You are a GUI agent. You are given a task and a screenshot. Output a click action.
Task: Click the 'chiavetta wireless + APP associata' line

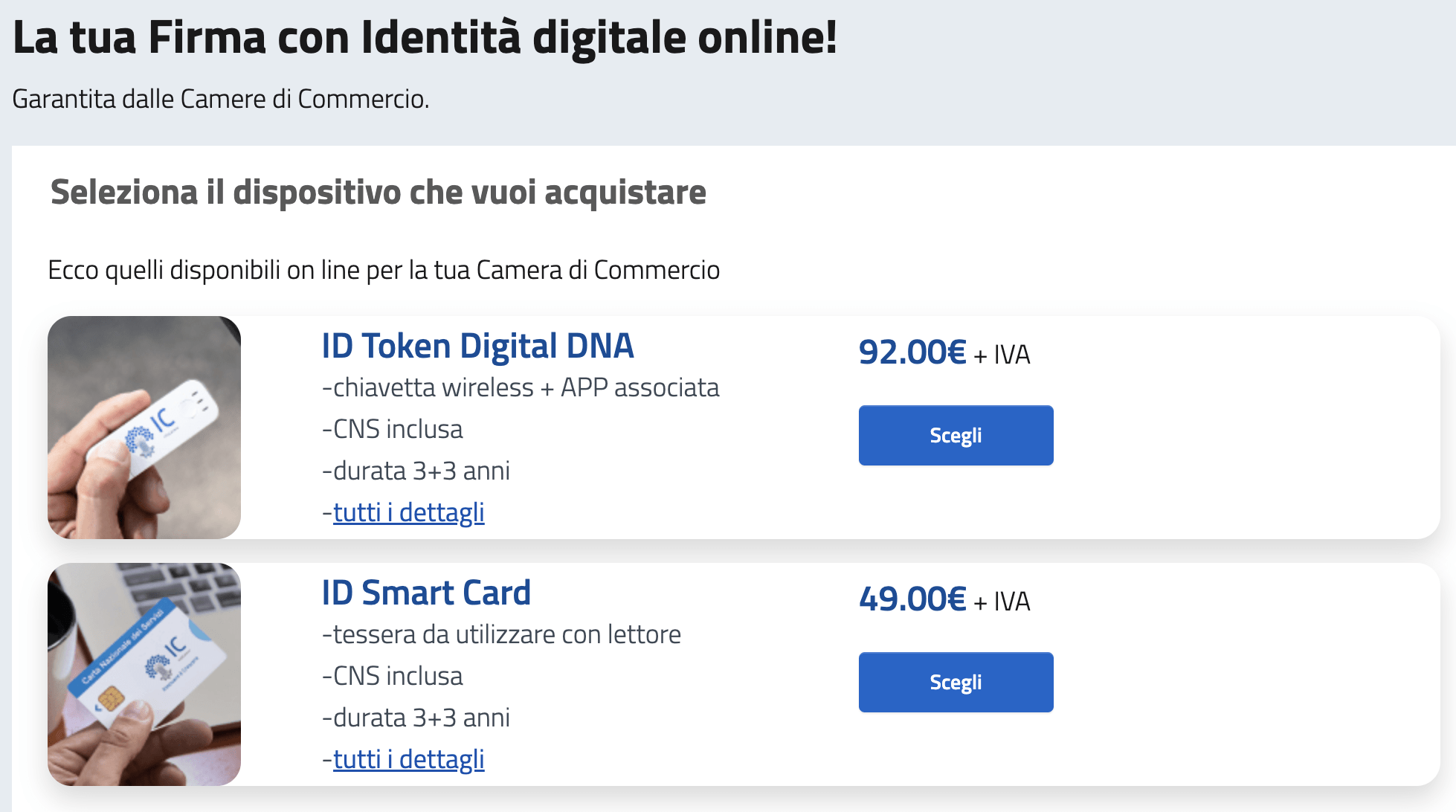[x=521, y=387]
